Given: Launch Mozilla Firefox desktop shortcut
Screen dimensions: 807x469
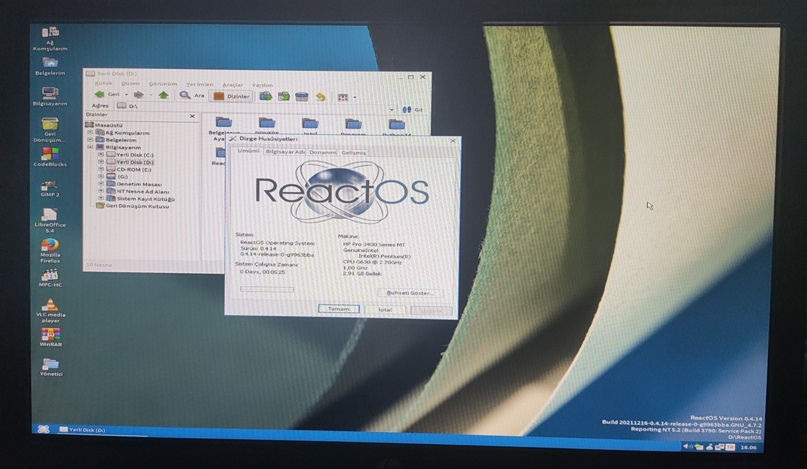Looking at the screenshot, I should tap(50, 250).
